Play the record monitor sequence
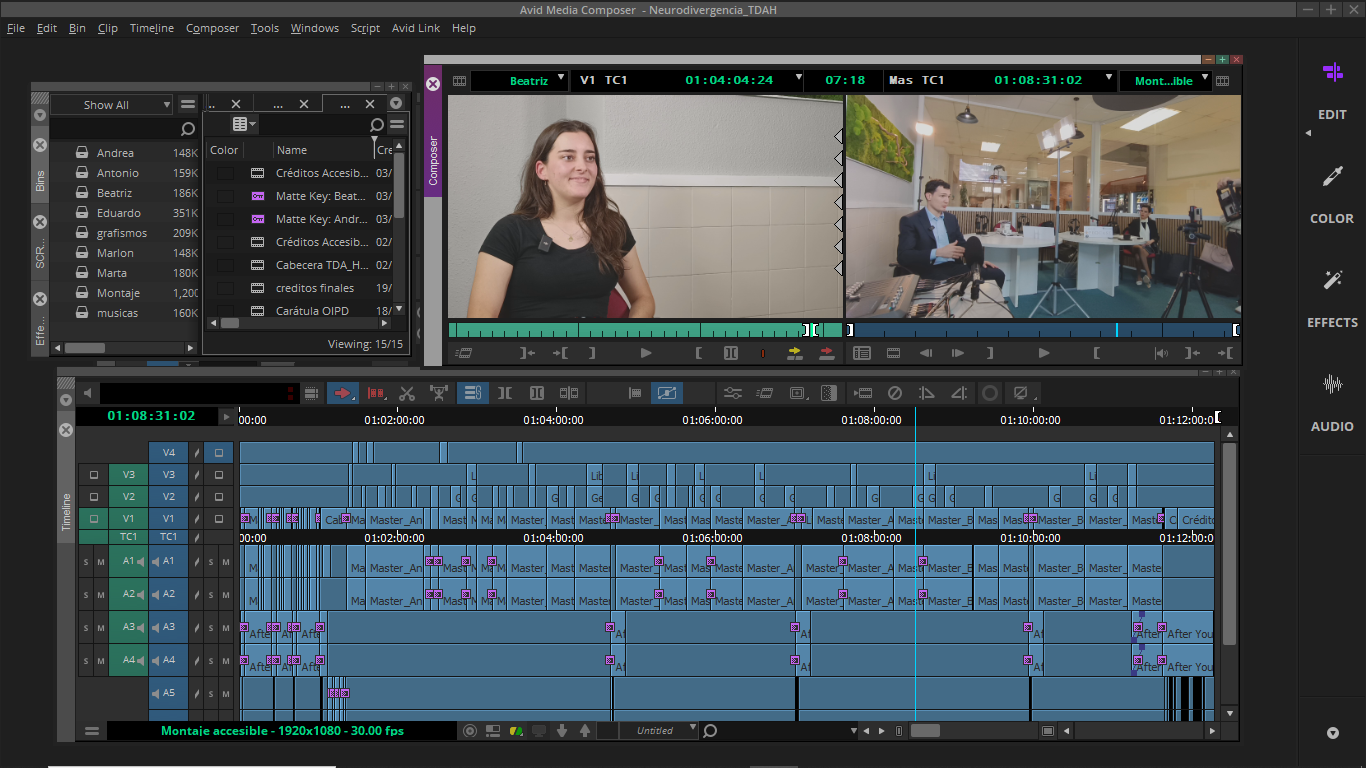 point(1044,353)
